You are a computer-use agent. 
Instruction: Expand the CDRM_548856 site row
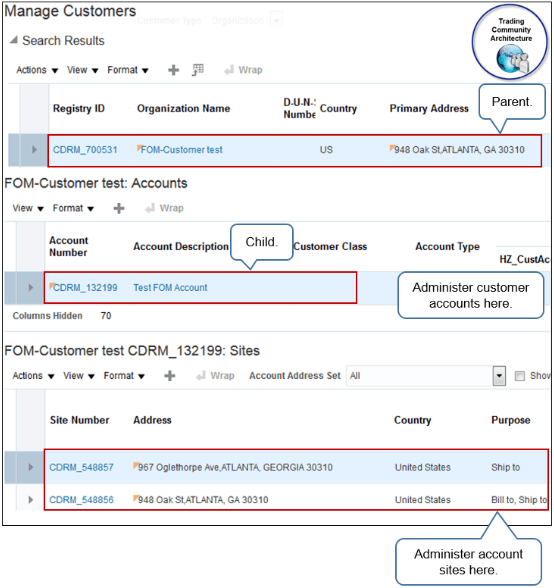pos(31,500)
